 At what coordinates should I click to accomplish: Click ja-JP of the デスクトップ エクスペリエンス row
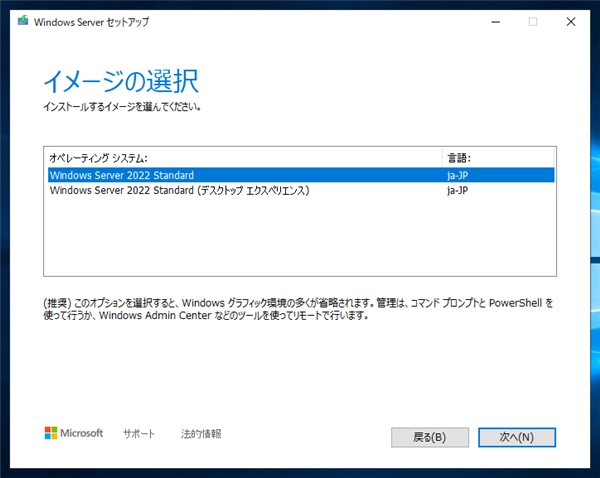coord(458,190)
